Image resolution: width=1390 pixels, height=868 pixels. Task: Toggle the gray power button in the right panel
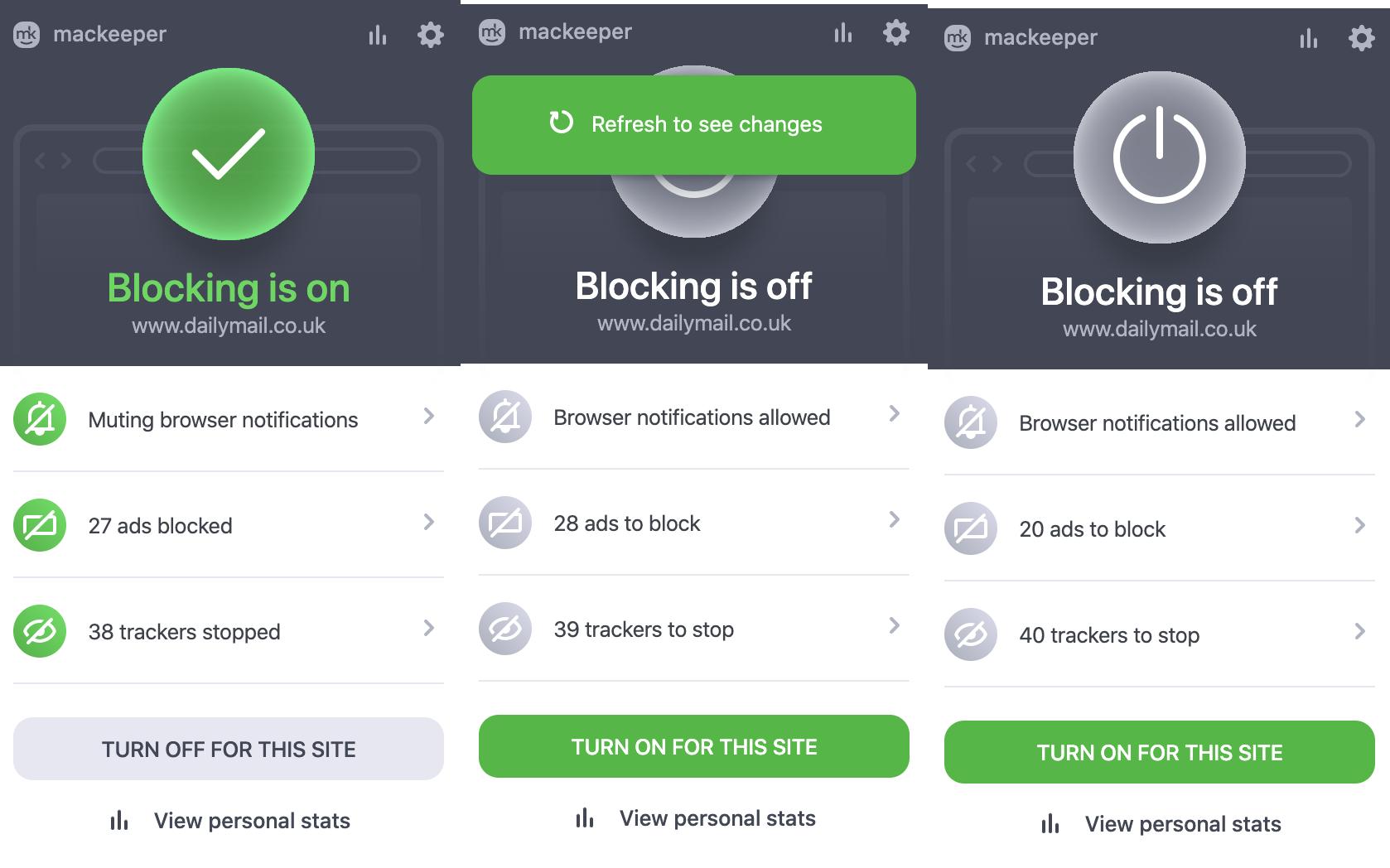click(x=1160, y=157)
